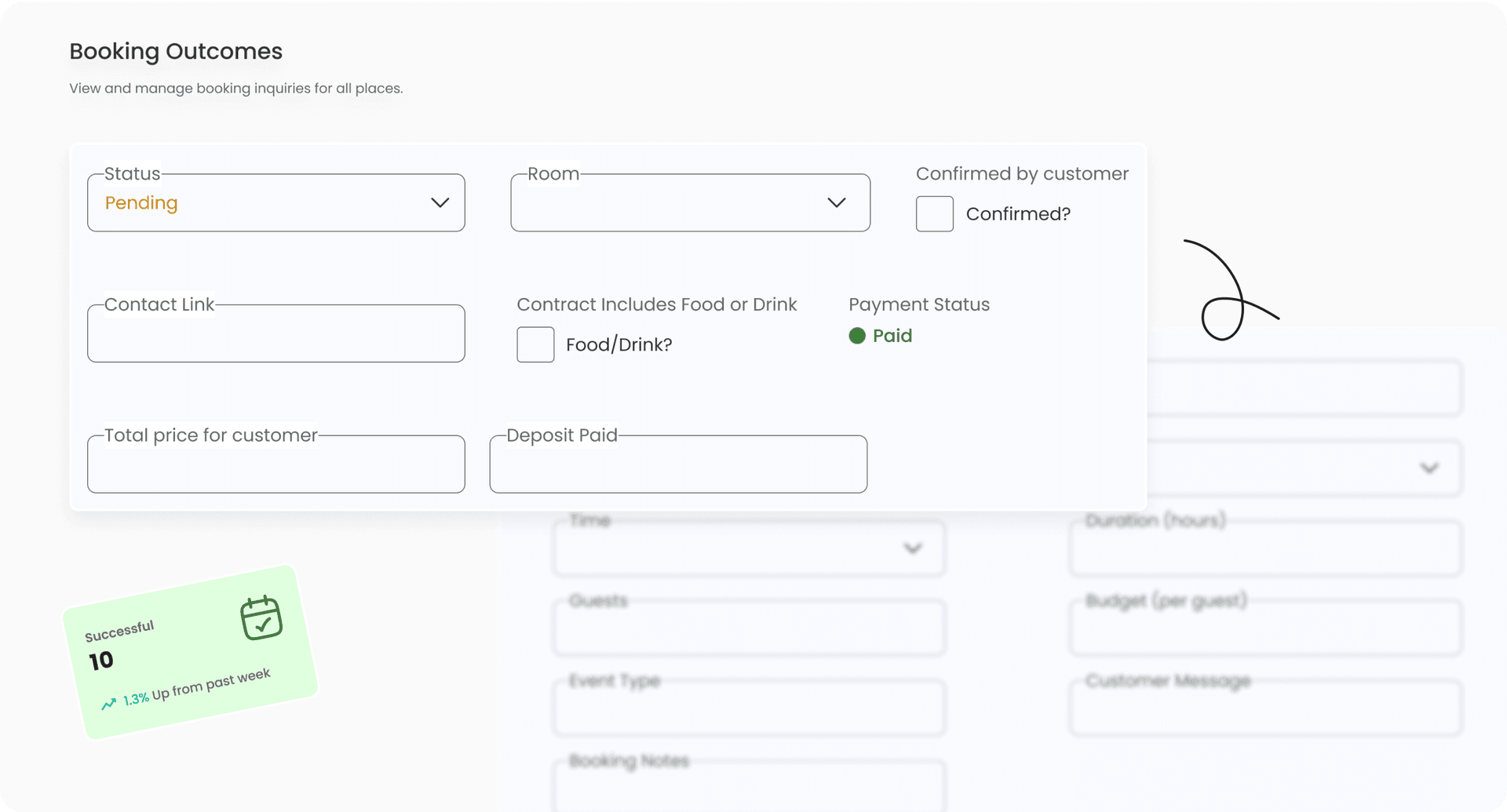
Task: Open the Room dropdown
Action: pyautogui.click(x=689, y=202)
